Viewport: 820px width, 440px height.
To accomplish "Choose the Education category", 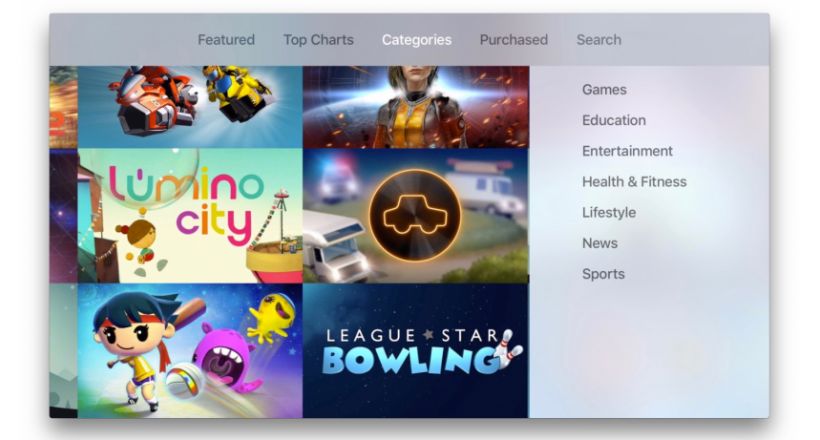I will (614, 120).
